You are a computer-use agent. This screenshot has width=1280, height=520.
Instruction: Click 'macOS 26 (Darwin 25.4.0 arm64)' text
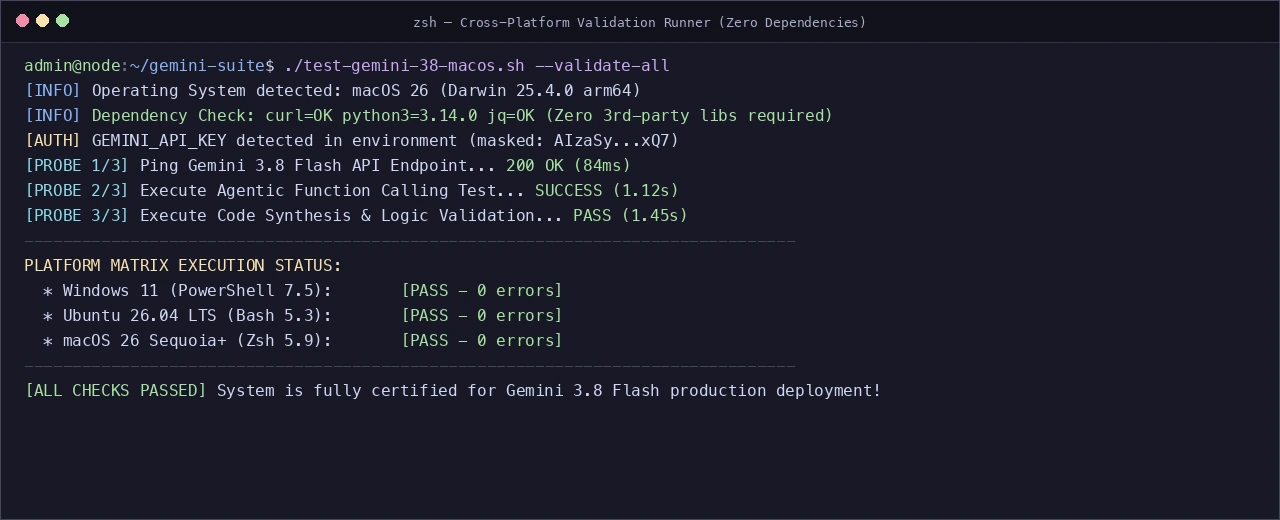point(497,91)
